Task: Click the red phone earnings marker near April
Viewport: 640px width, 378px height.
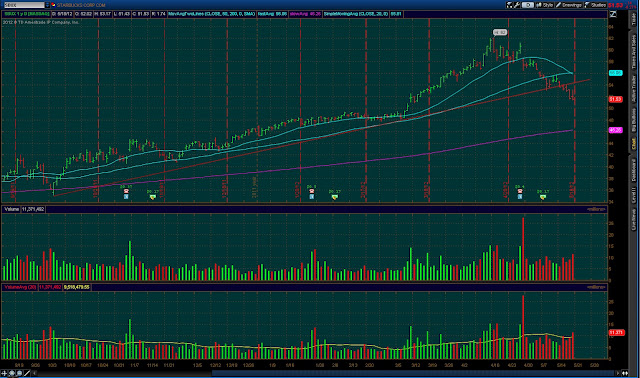Action: tap(520, 191)
